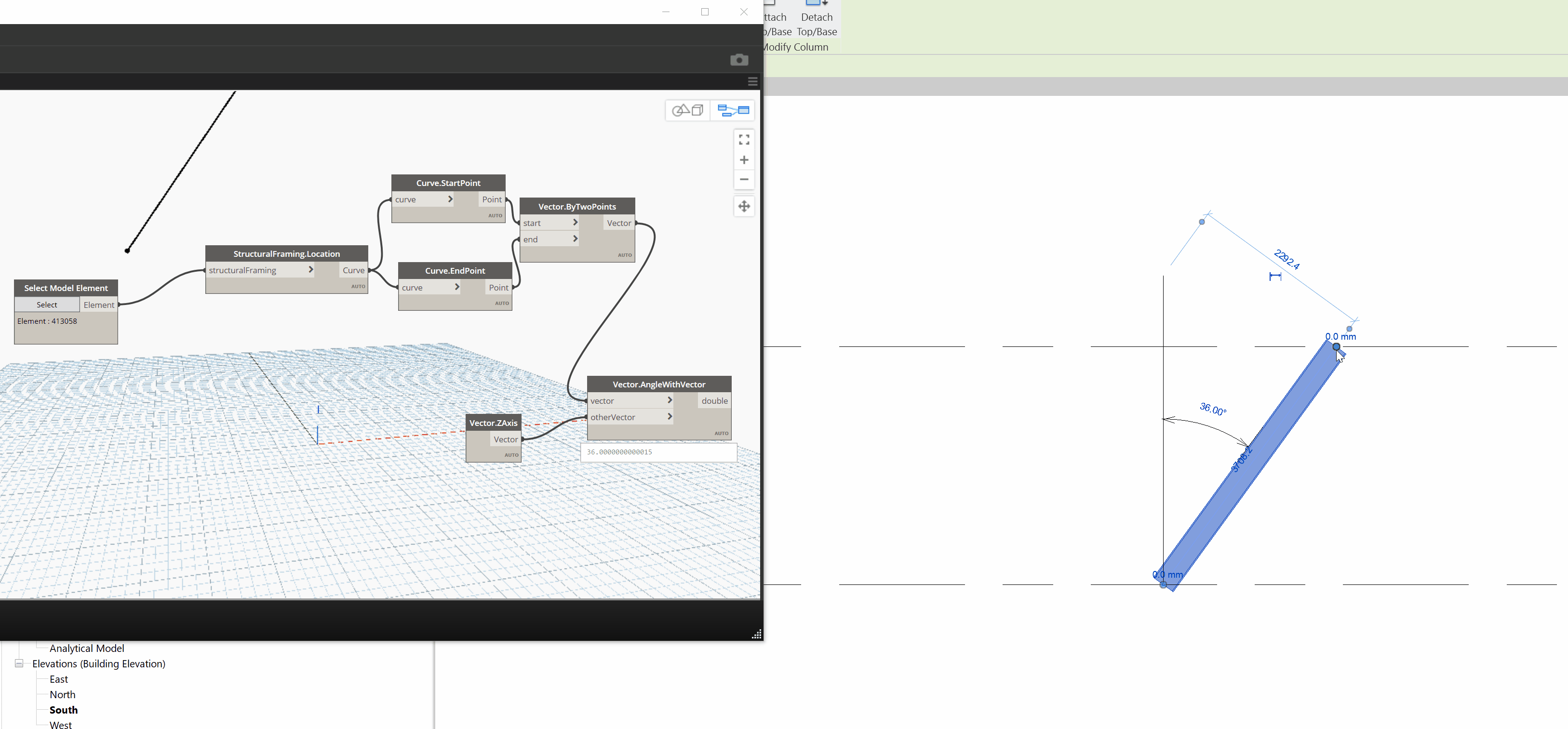
Task: Expand curve input chevron on Curve.StartPoint
Action: 450,199
